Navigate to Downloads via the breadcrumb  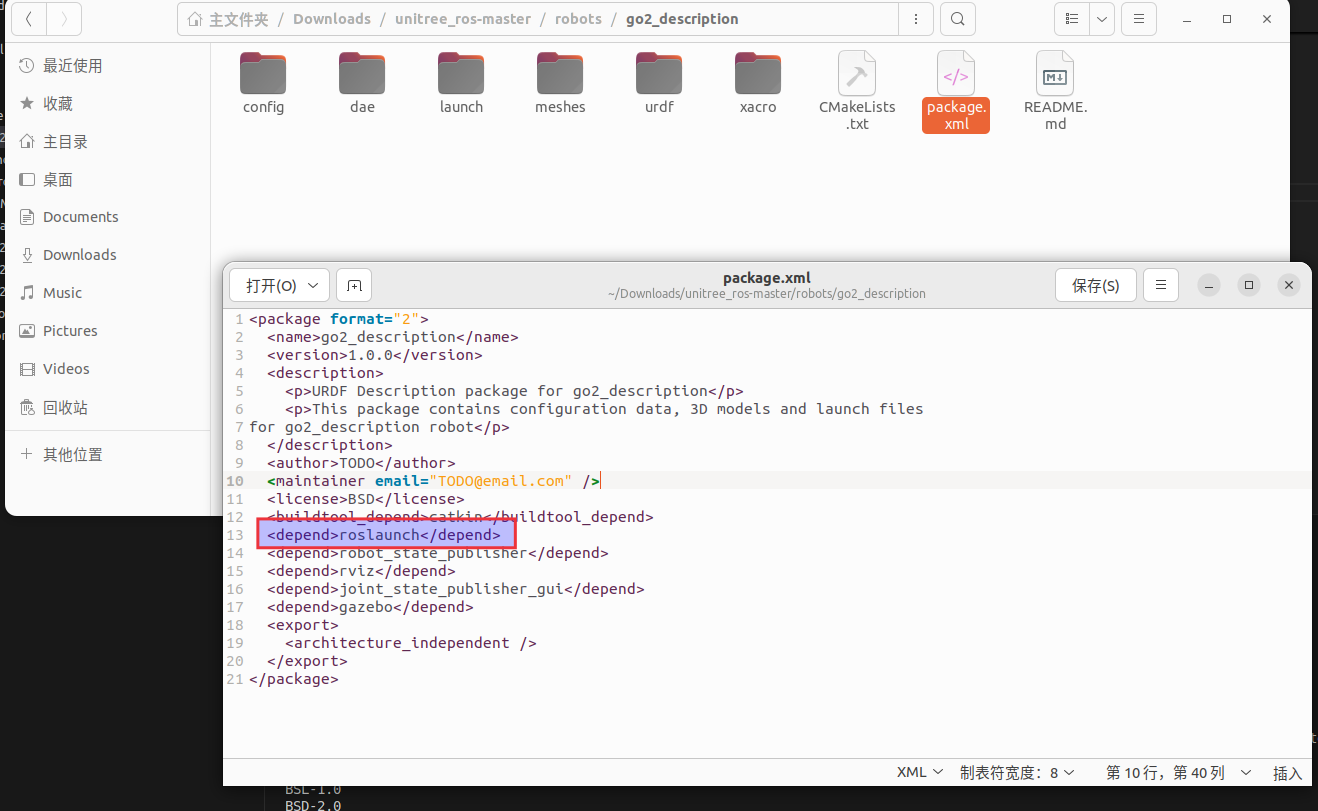coord(331,18)
